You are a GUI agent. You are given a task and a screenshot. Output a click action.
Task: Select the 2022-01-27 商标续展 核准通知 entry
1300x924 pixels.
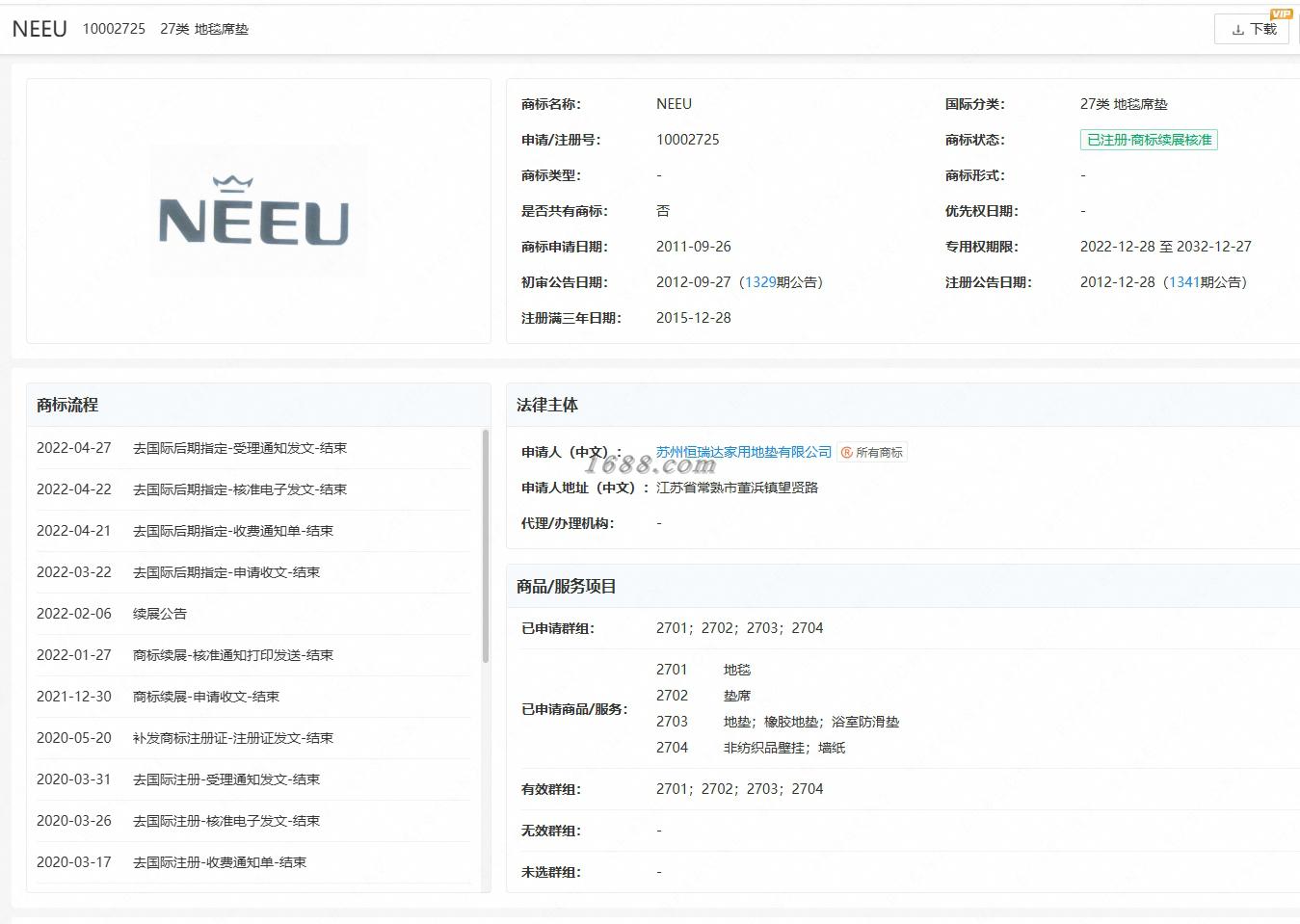point(253,655)
